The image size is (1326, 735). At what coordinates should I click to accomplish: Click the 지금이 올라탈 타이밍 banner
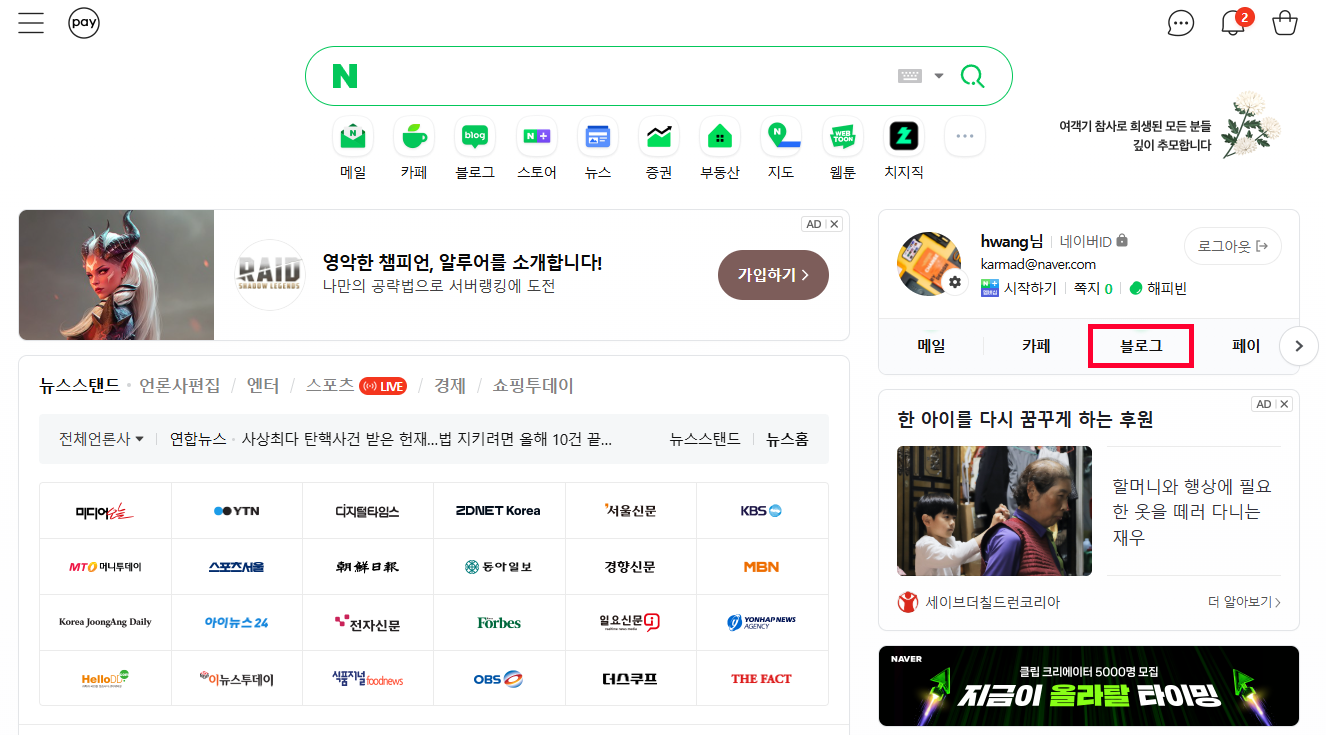click(x=1089, y=686)
